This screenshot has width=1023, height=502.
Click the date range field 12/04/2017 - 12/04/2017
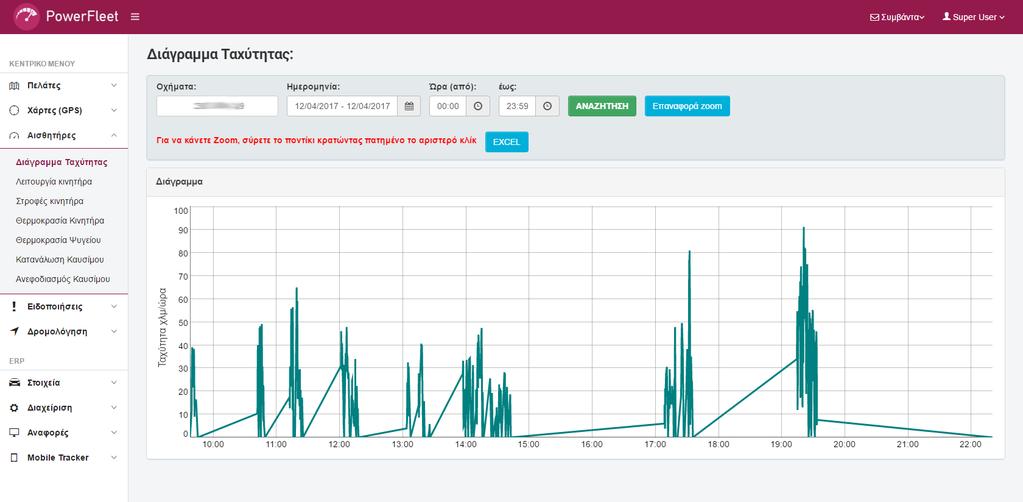[343, 106]
